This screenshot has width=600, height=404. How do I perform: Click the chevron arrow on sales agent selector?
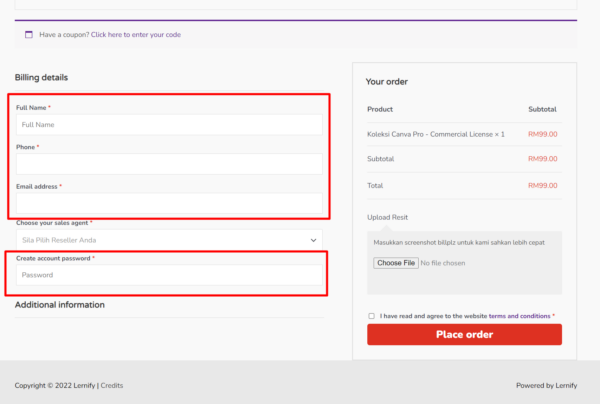(314, 240)
